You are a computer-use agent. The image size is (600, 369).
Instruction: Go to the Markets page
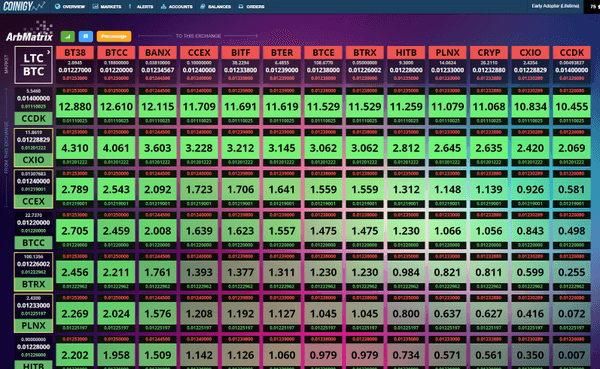[107, 7]
